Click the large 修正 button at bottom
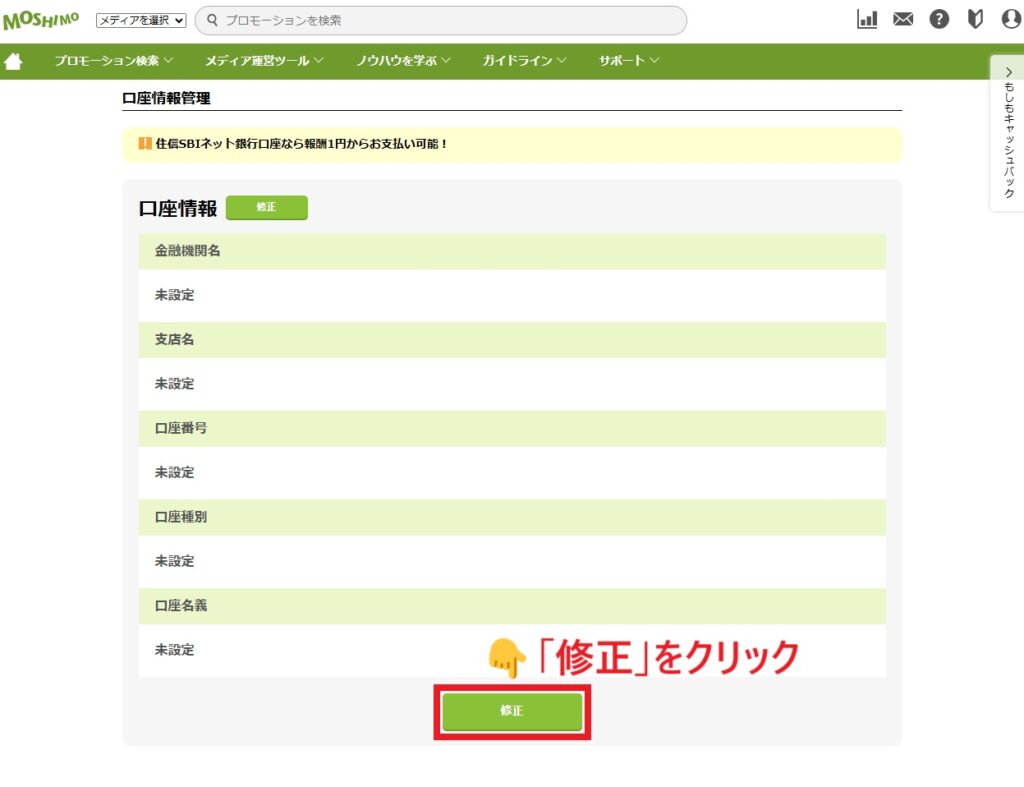Viewport: 1024px width, 787px height. [x=512, y=711]
